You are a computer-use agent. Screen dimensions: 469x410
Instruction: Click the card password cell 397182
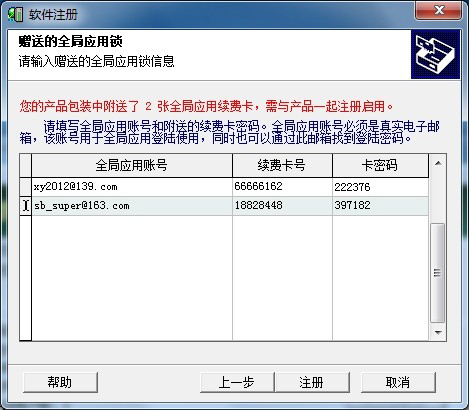[380, 206]
